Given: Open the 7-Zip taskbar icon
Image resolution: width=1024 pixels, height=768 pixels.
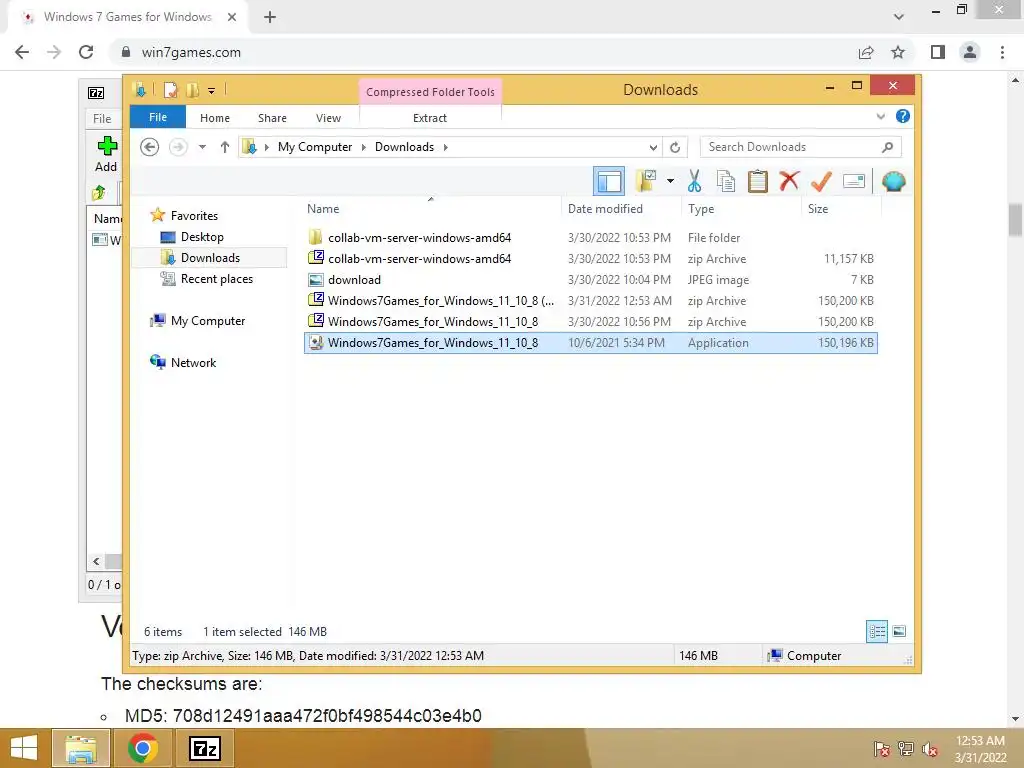Looking at the screenshot, I should tap(205, 748).
